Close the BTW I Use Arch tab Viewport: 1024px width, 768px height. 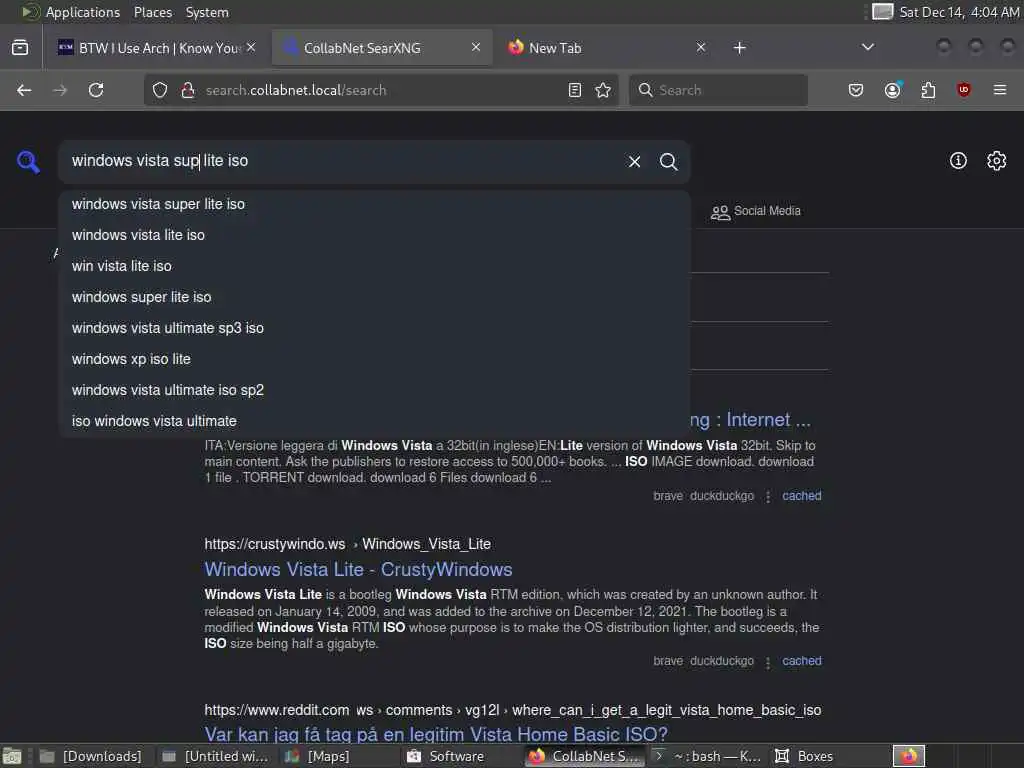click(x=251, y=48)
